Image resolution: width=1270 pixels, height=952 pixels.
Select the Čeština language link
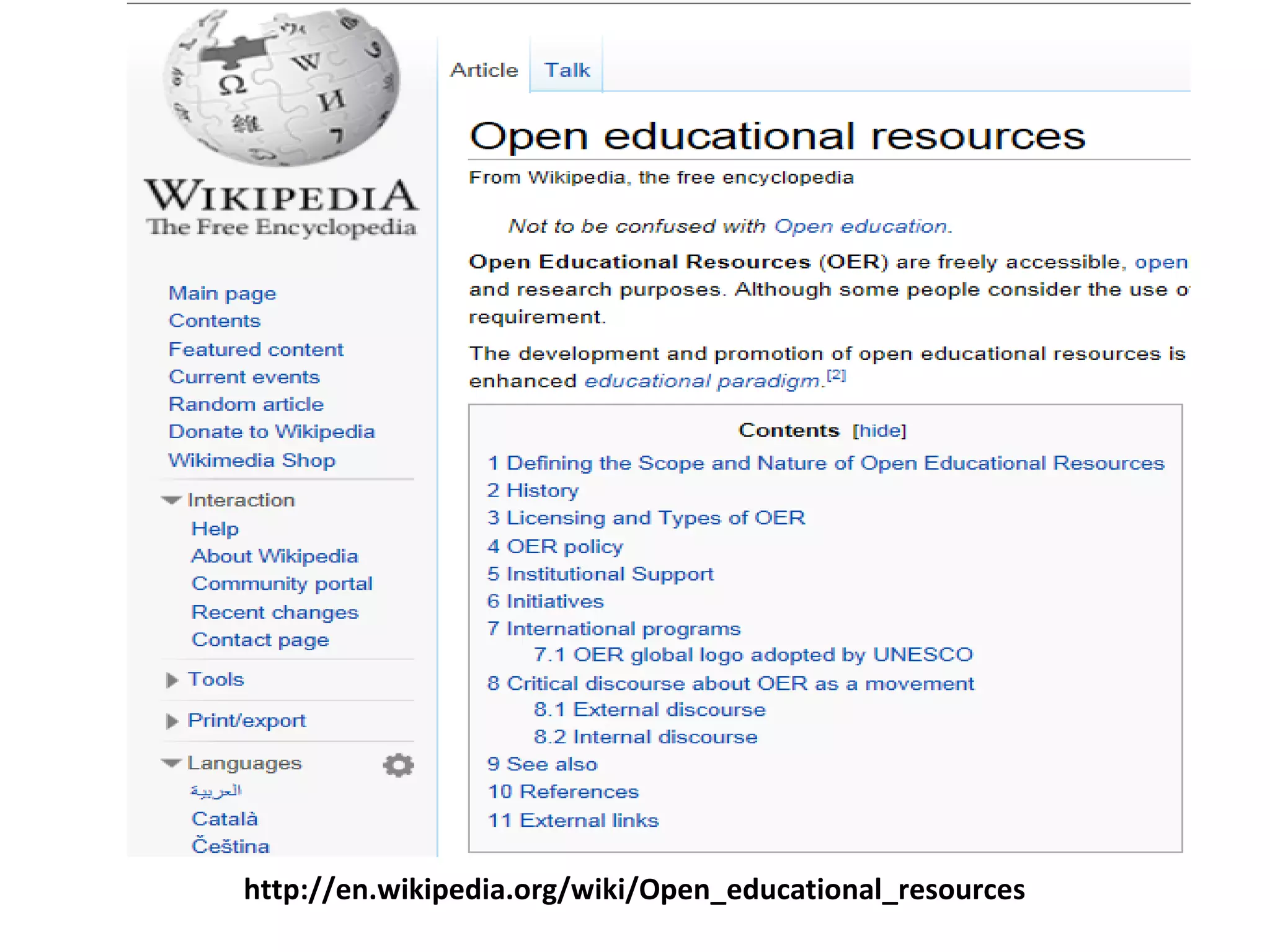coord(231,846)
